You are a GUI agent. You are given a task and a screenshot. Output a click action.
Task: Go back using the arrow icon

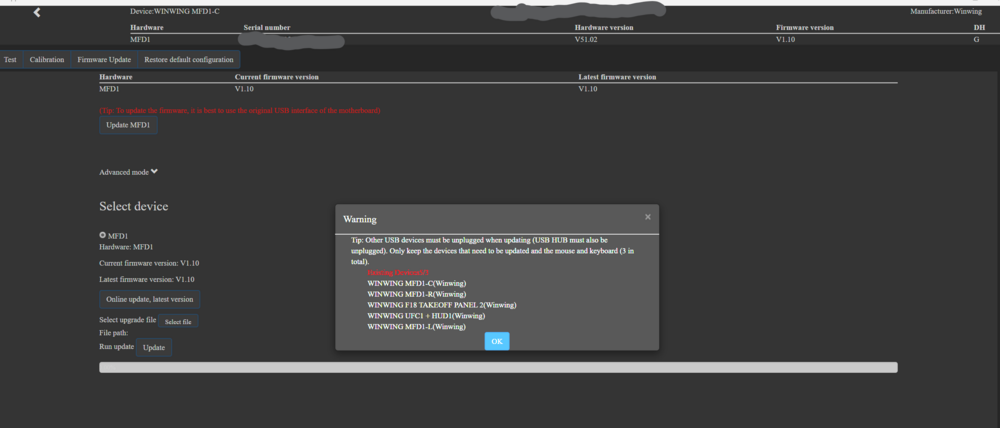coord(37,12)
